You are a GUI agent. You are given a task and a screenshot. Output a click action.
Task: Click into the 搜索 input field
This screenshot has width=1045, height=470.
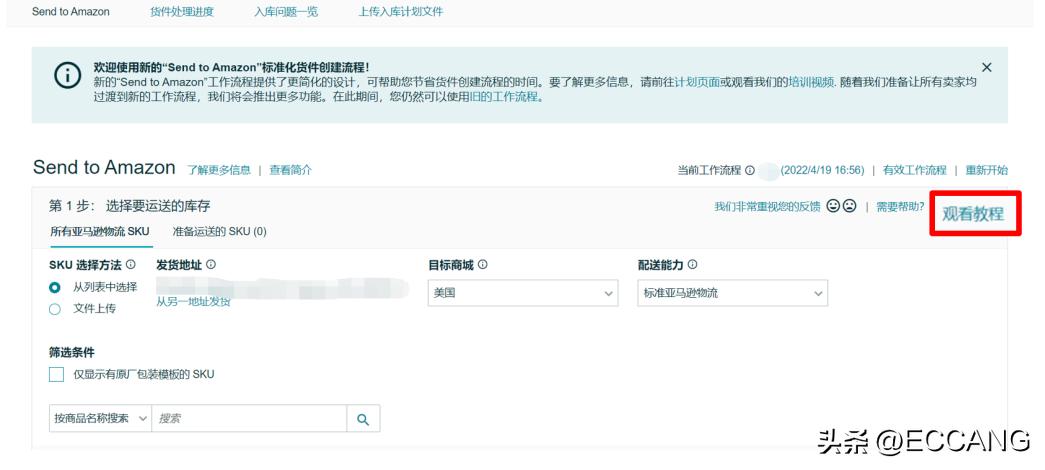tap(249, 419)
